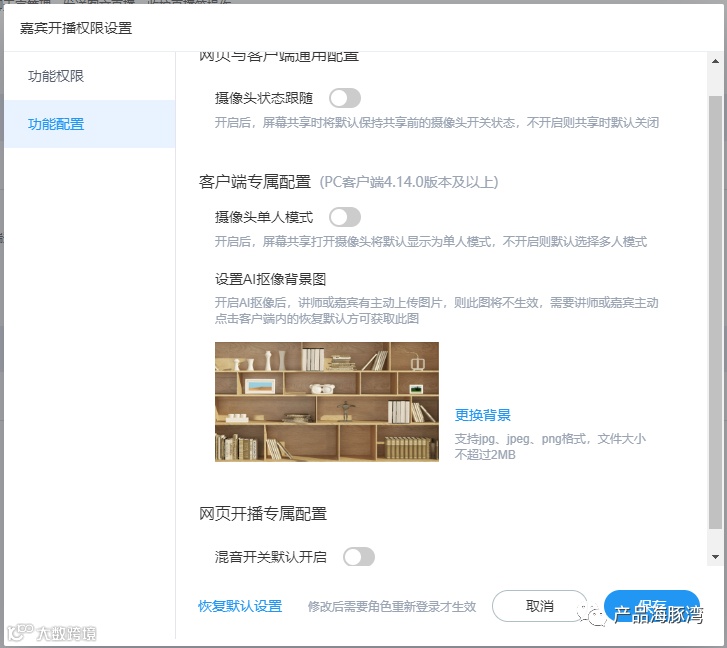Click the 设置AI抠像背景图 label
This screenshot has height=648, width=727.
(x=270, y=279)
